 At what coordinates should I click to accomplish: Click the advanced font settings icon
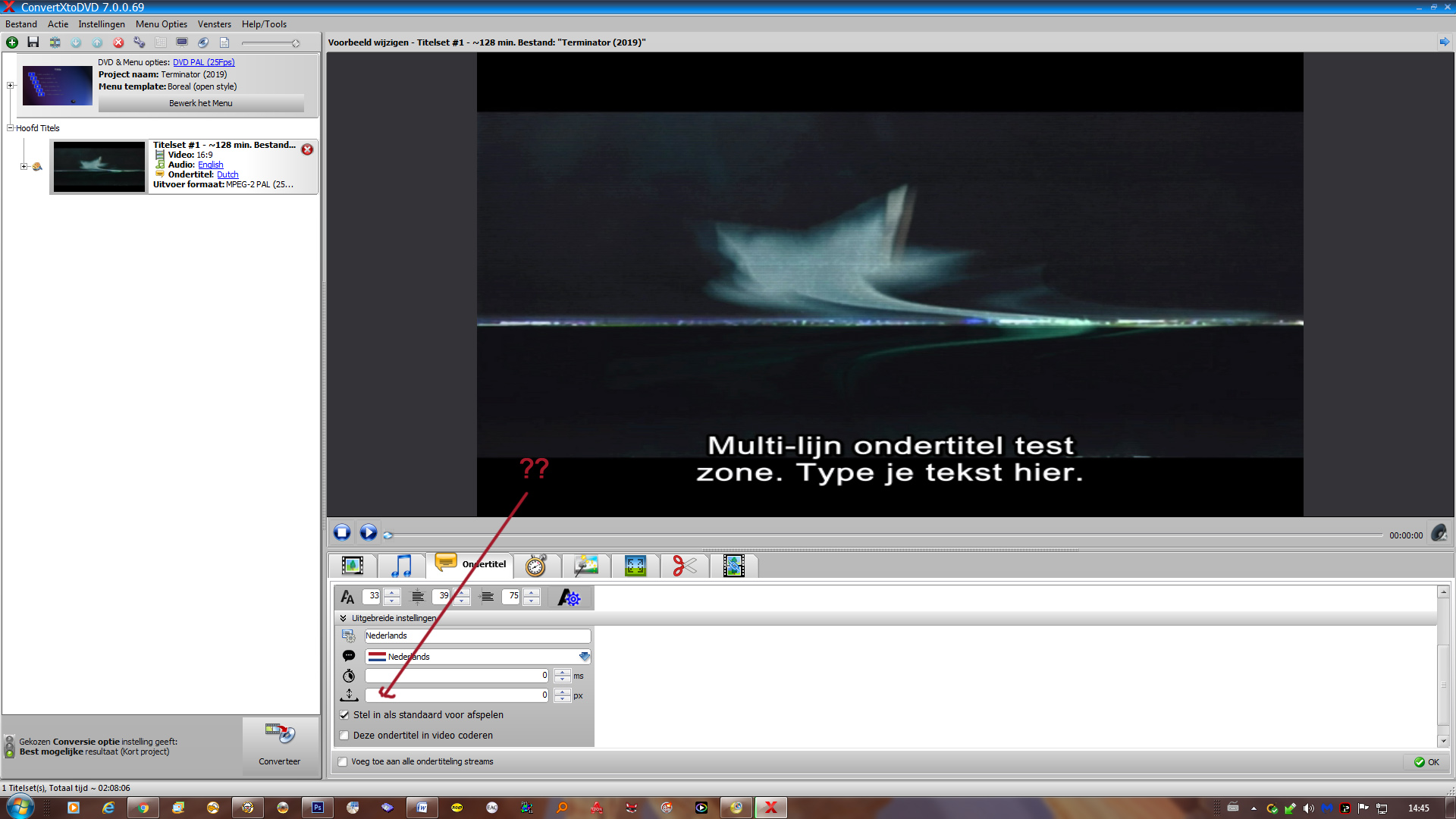point(569,597)
